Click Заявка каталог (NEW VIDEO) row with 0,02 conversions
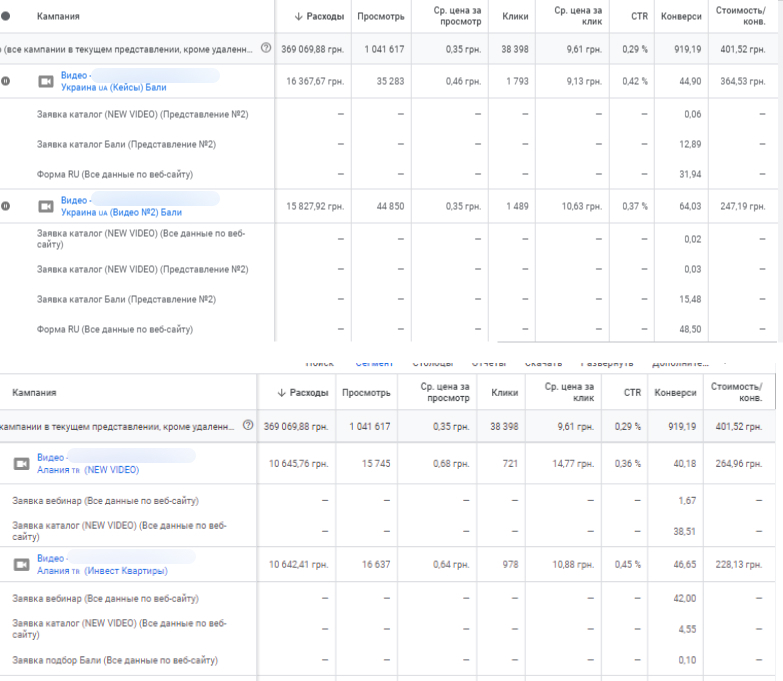The width and height of the screenshot is (783, 681). (141, 239)
